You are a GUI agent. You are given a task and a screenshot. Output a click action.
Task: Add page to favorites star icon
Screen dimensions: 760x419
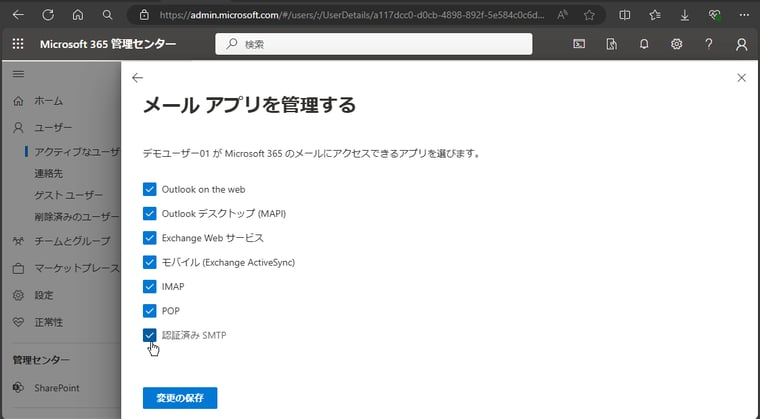point(589,15)
